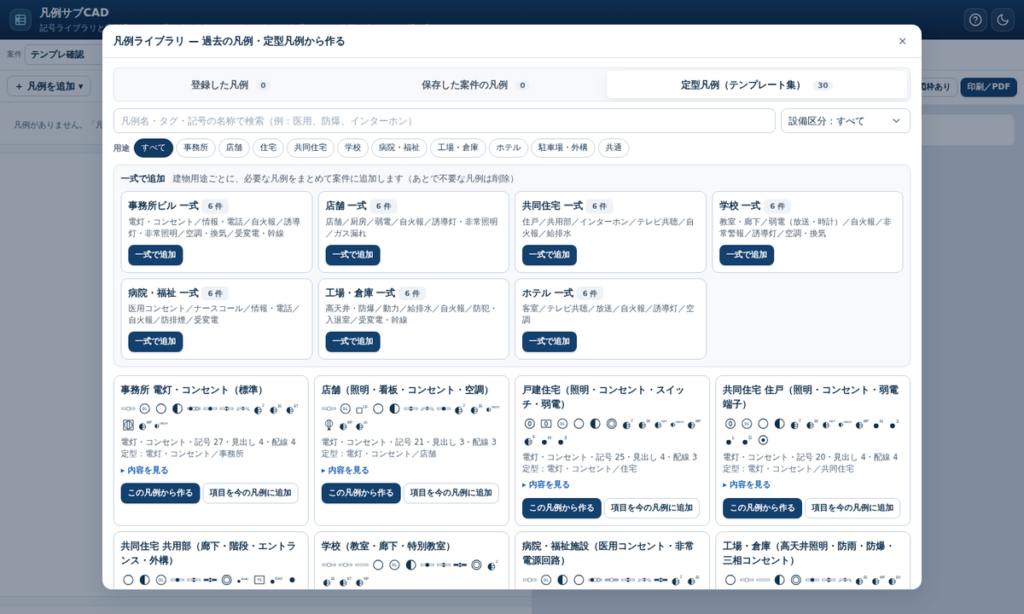The width and height of the screenshot is (1024, 614).
Task: Click the sidebar panel icon beside 凡例サブCAD
Action: click(x=20, y=20)
